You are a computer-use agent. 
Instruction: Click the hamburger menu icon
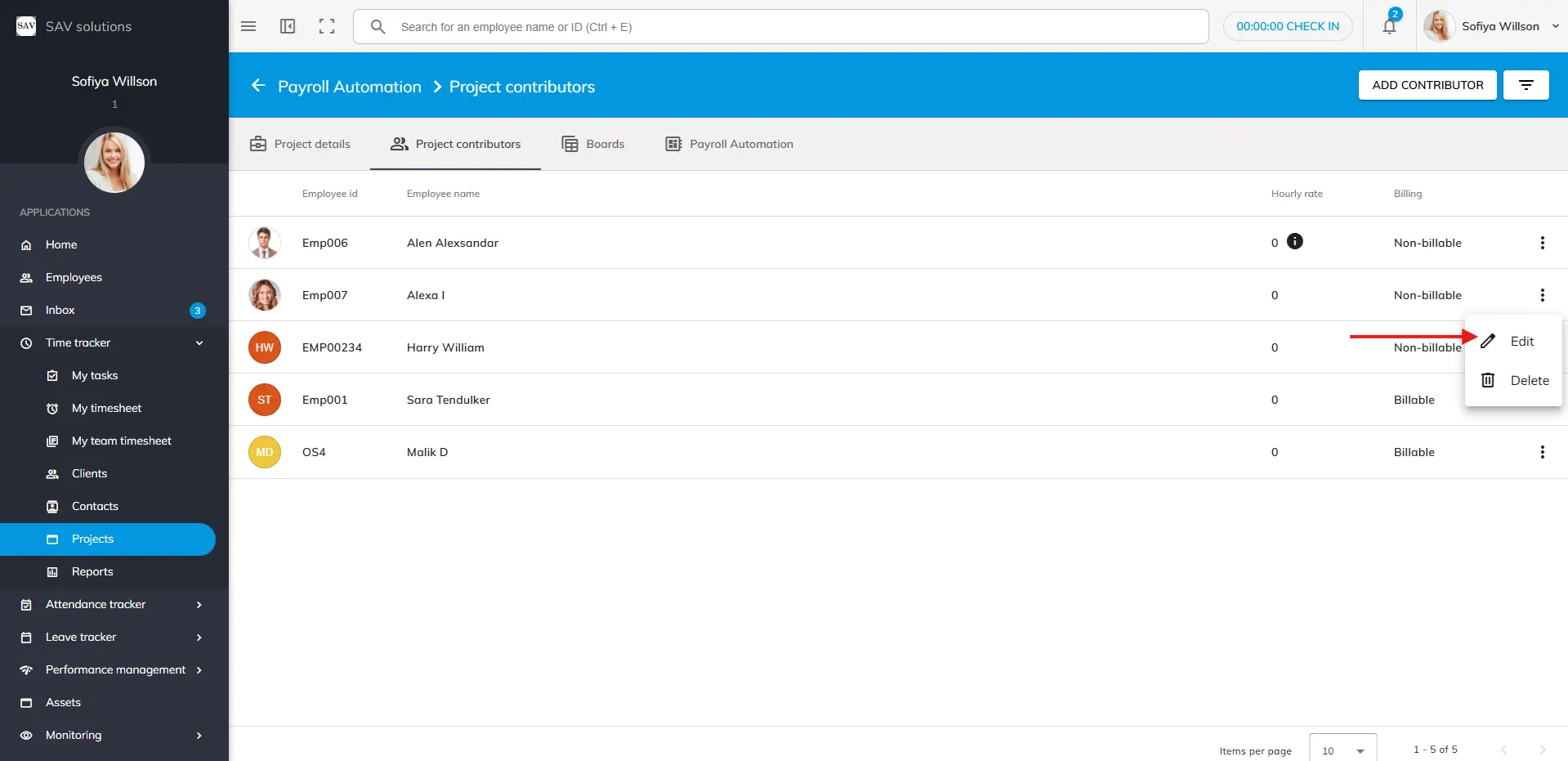point(248,26)
